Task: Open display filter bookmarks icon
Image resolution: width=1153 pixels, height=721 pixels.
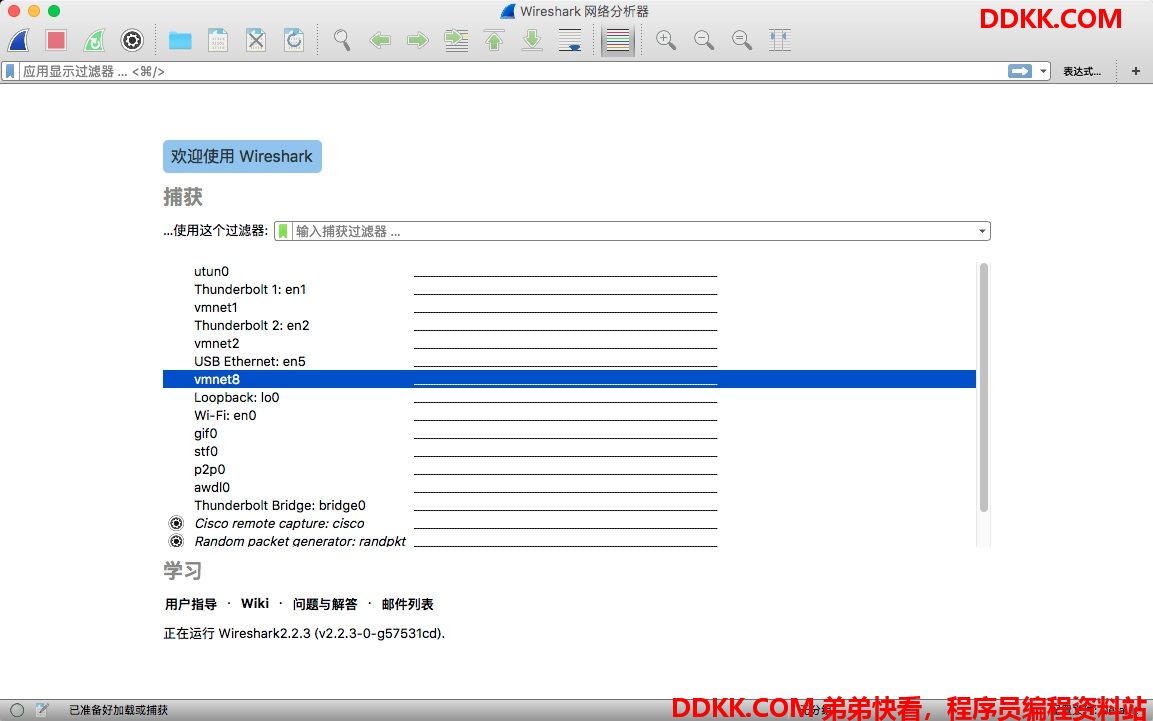Action: [x=10, y=71]
